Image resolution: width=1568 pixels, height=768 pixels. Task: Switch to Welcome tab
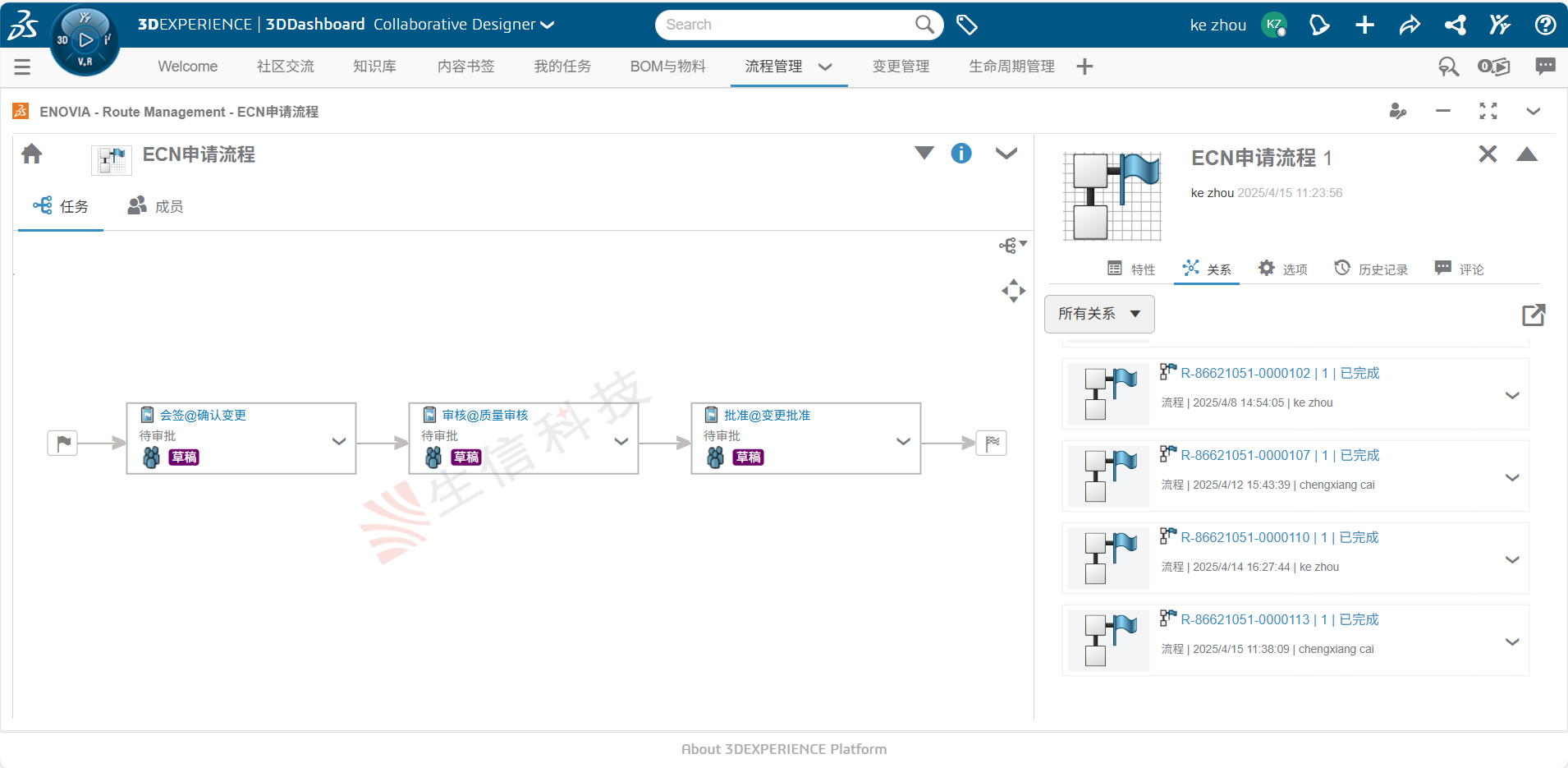tap(188, 67)
